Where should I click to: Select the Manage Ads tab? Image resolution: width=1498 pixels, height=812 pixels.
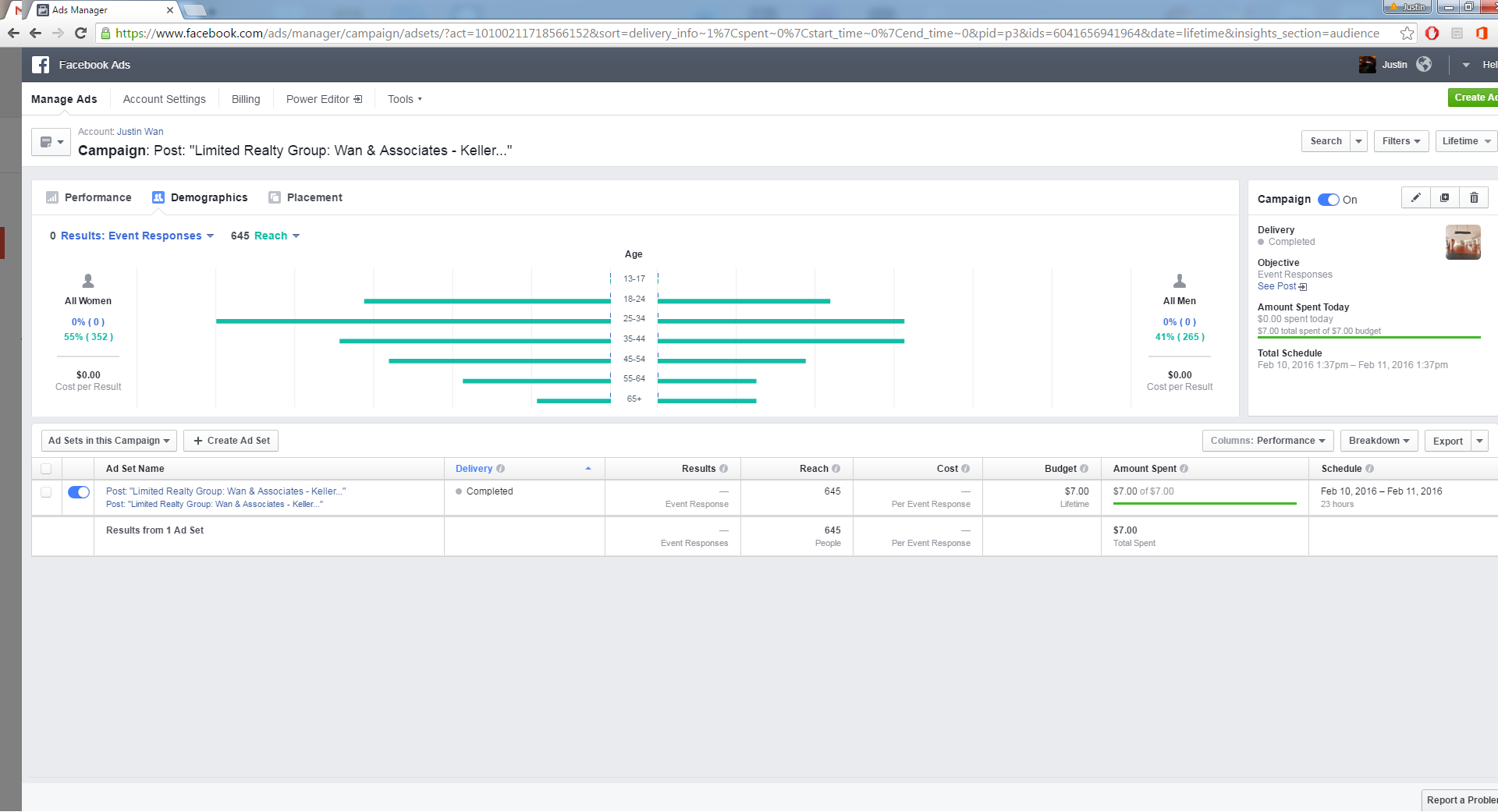click(x=64, y=99)
